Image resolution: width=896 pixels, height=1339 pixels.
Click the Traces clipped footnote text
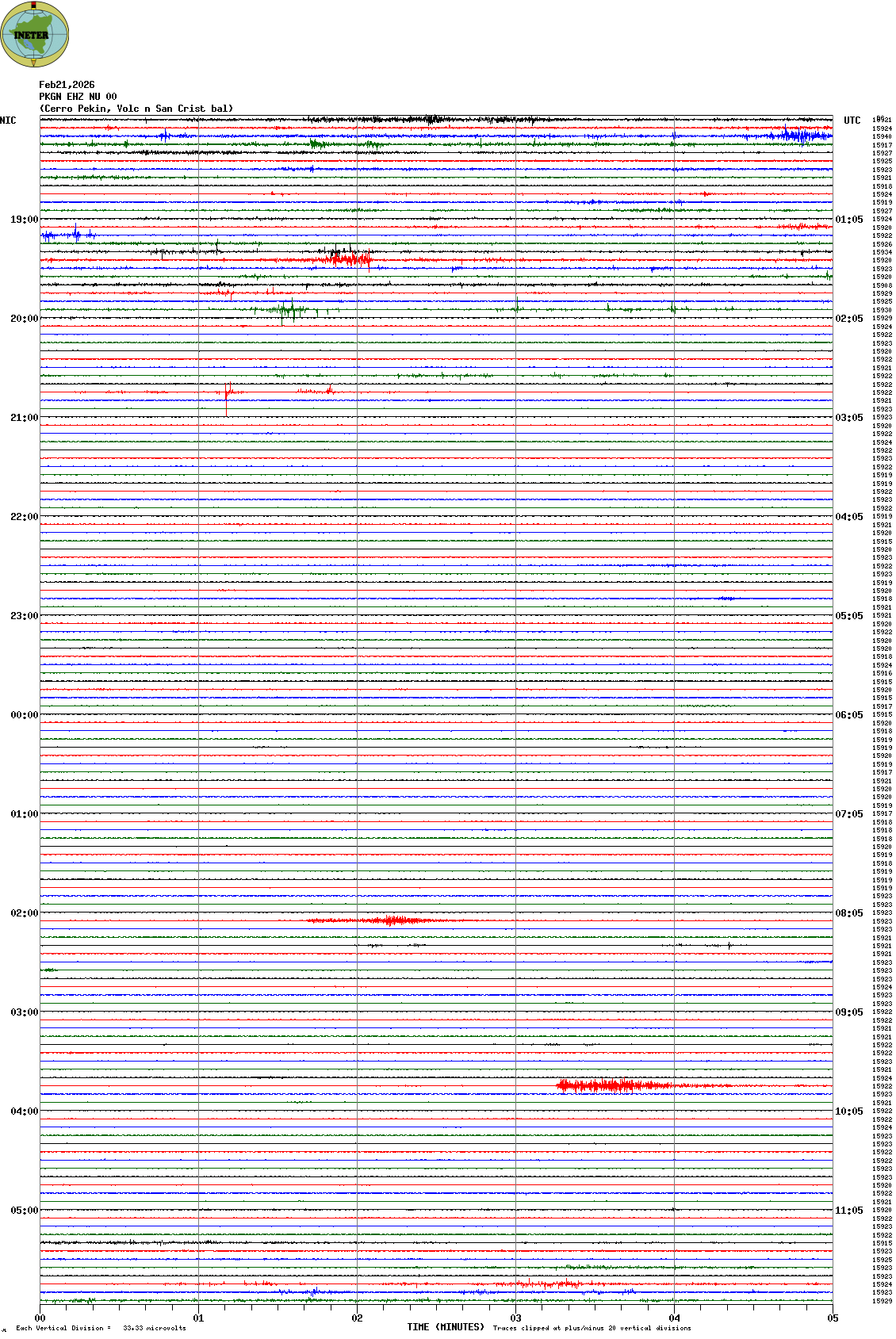coord(592,1328)
